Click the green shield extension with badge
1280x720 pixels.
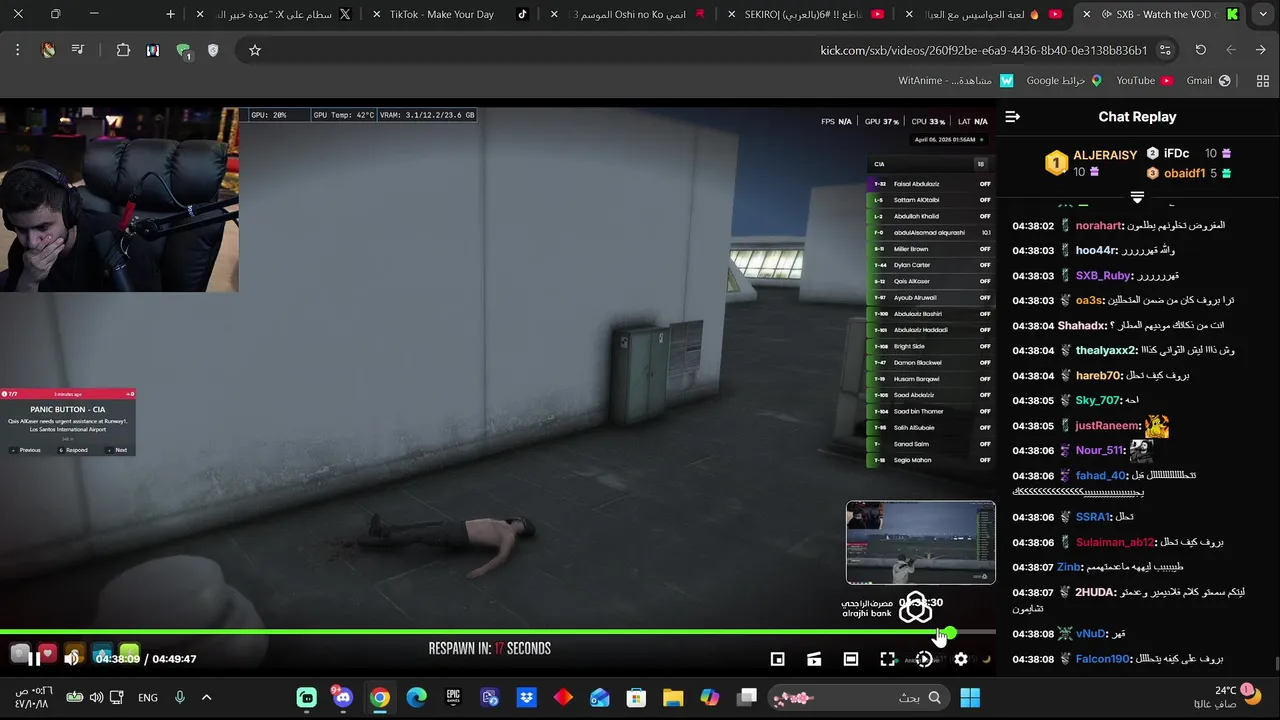[183, 50]
